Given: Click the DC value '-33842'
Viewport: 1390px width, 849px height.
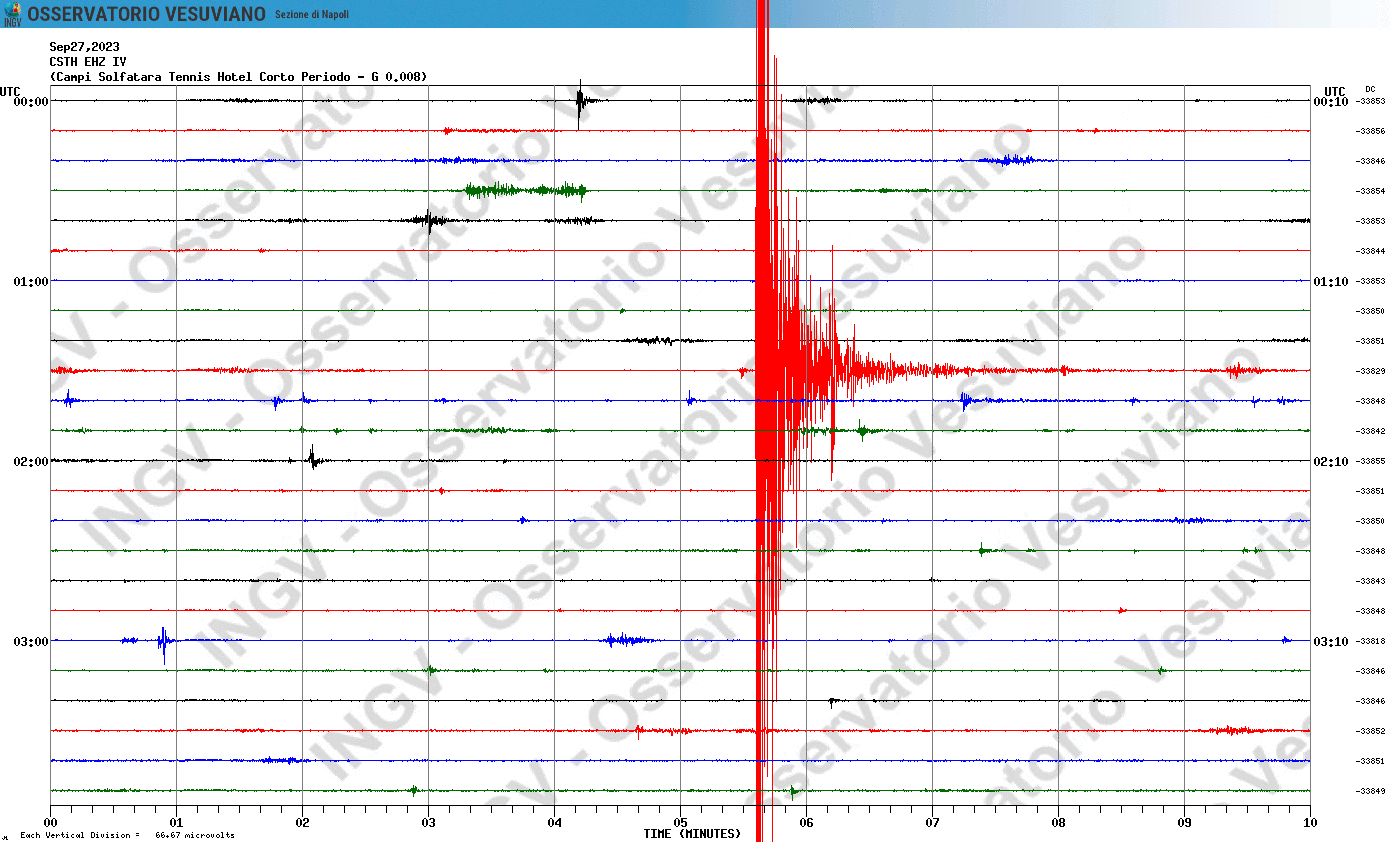Looking at the screenshot, I should pyautogui.click(x=1370, y=431).
